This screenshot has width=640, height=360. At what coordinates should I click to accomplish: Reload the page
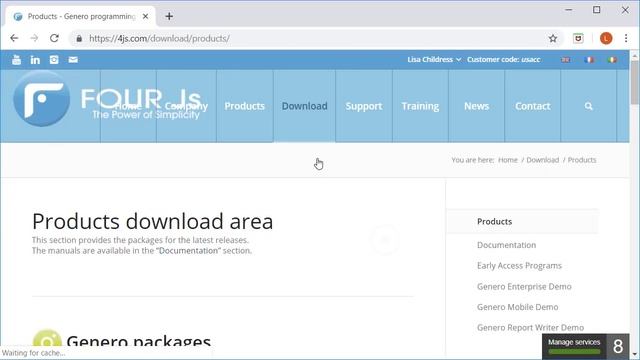(x=54, y=38)
